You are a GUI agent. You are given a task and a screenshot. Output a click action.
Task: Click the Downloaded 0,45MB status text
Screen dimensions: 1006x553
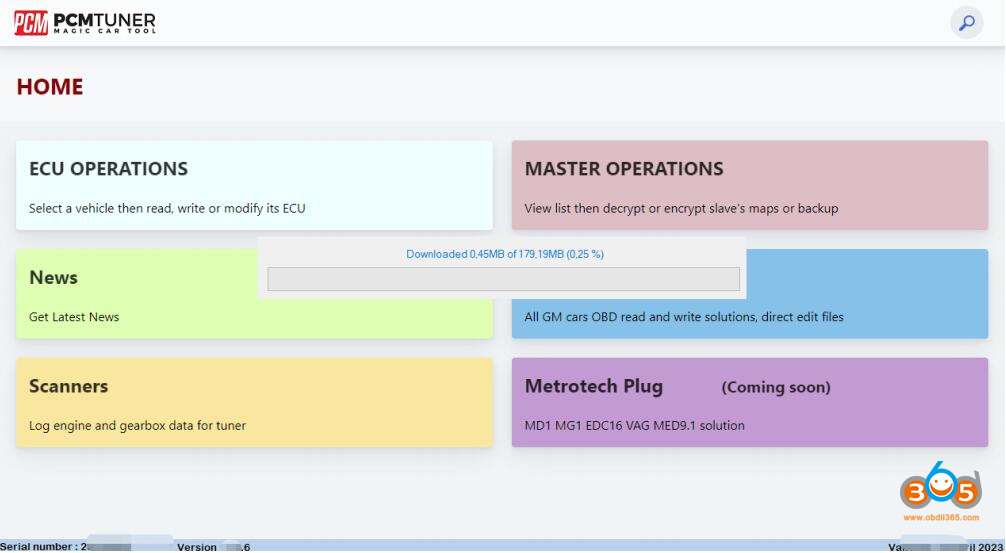pyautogui.click(x=504, y=254)
